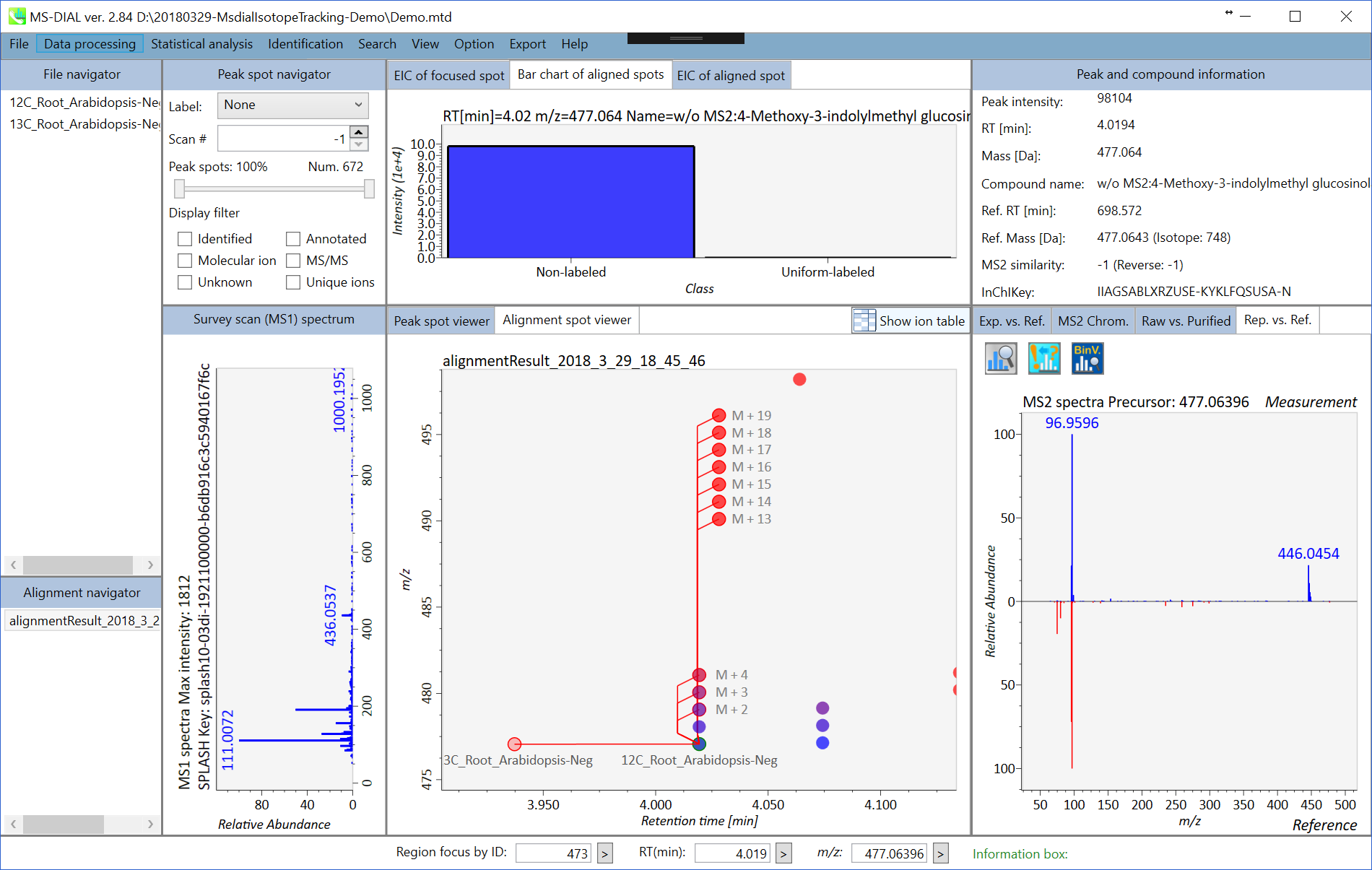Enable the Molecular ion filter

(x=185, y=261)
